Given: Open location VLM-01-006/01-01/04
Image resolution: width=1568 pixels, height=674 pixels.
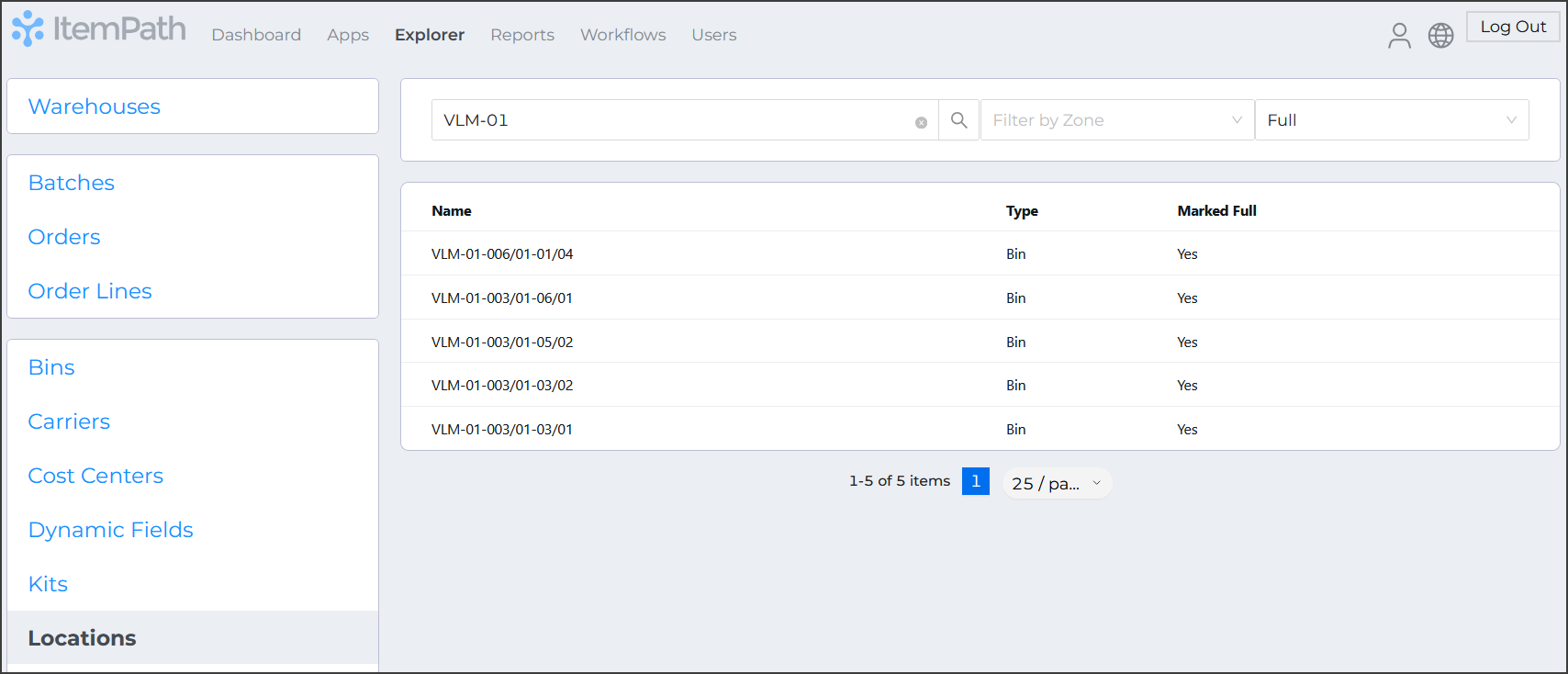Looking at the screenshot, I should point(502,254).
